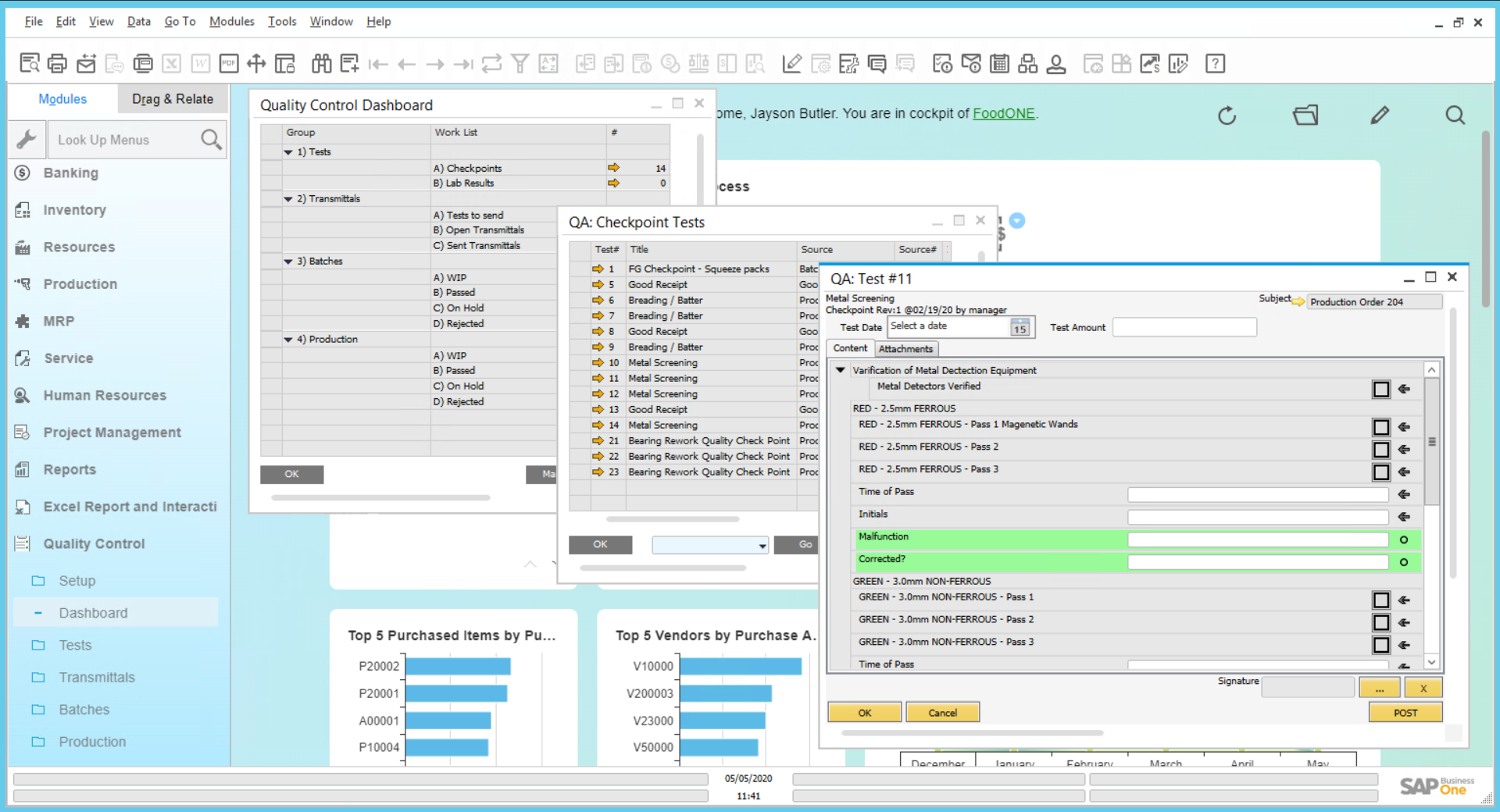1500x812 pixels.
Task: Open Lab Results via orange arrow
Action: point(613,183)
